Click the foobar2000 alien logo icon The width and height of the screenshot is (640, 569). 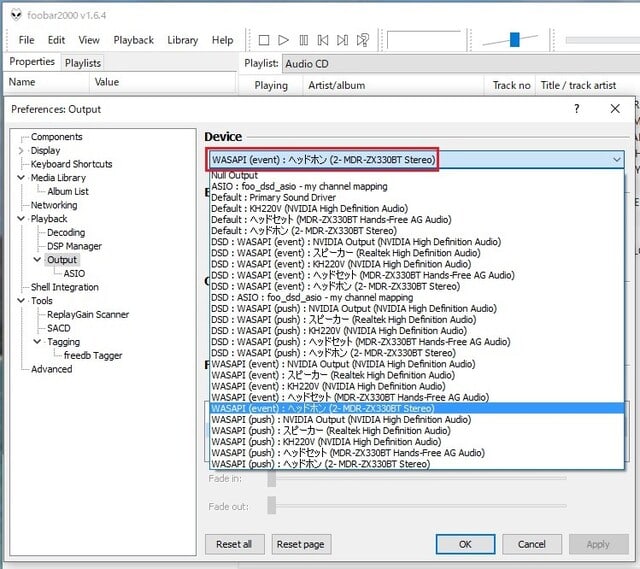16,15
